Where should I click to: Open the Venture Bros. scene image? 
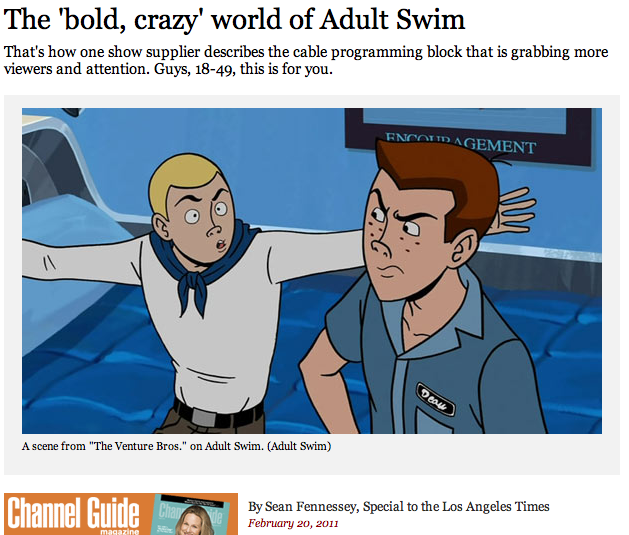point(312,271)
